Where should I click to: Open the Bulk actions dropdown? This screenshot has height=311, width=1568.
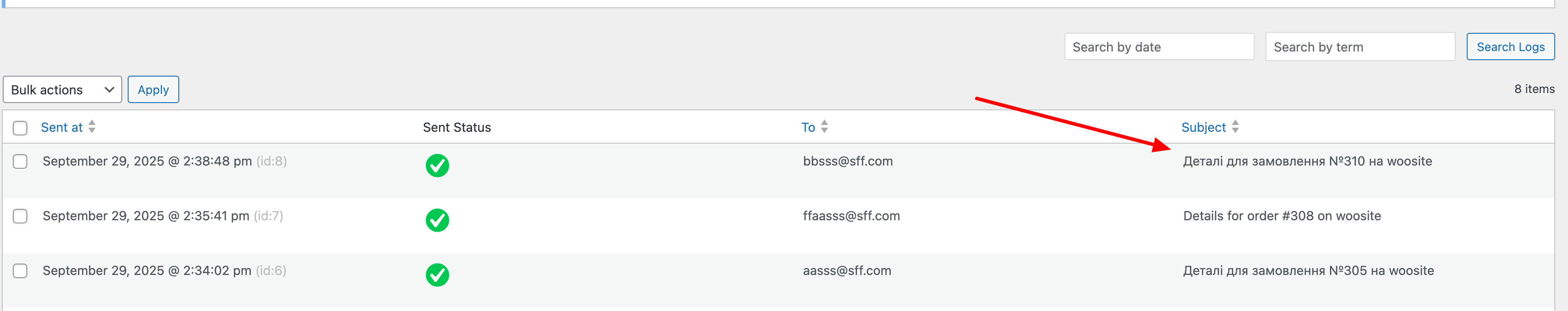(x=62, y=89)
